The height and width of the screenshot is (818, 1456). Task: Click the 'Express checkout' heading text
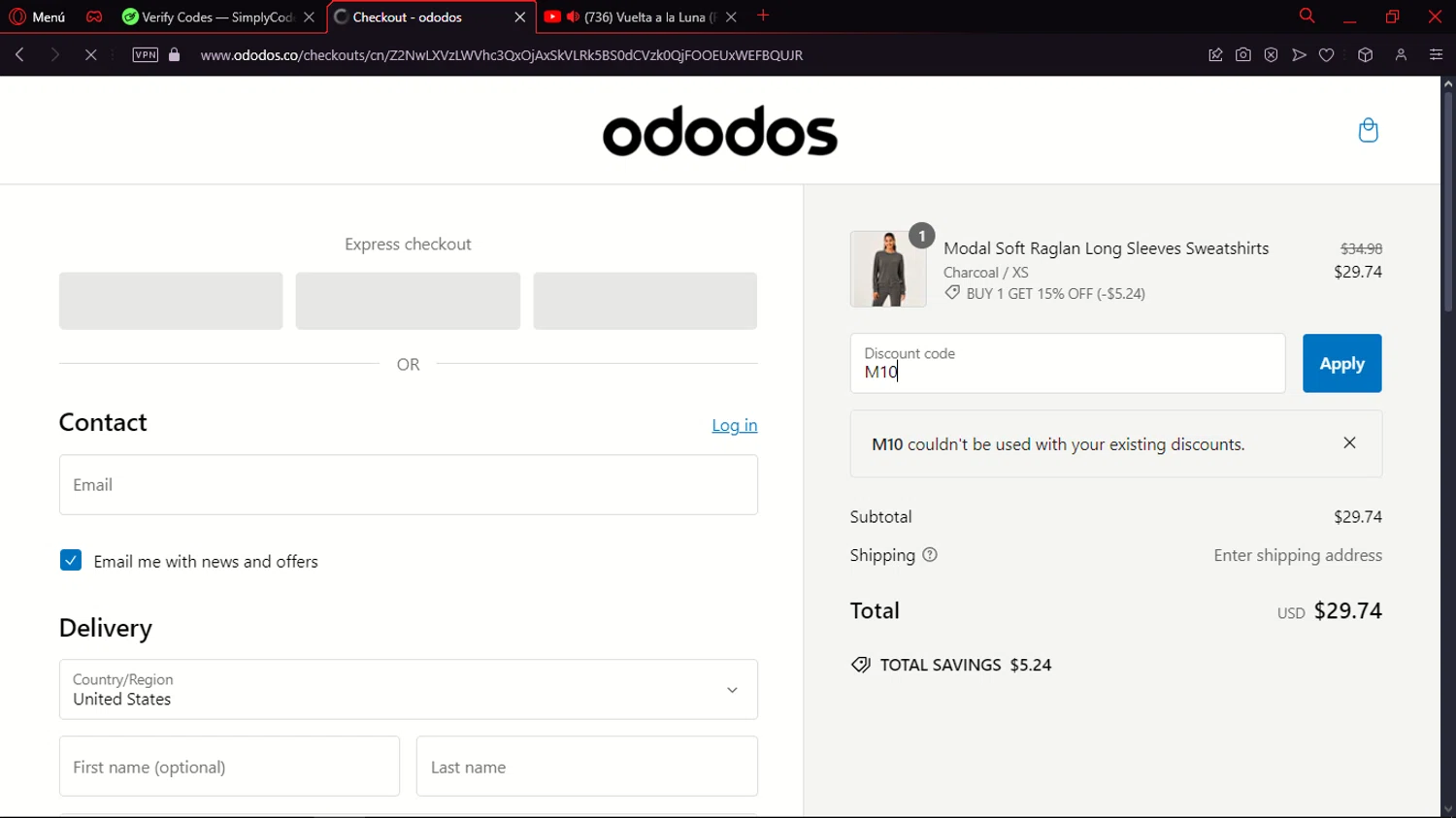[408, 245]
